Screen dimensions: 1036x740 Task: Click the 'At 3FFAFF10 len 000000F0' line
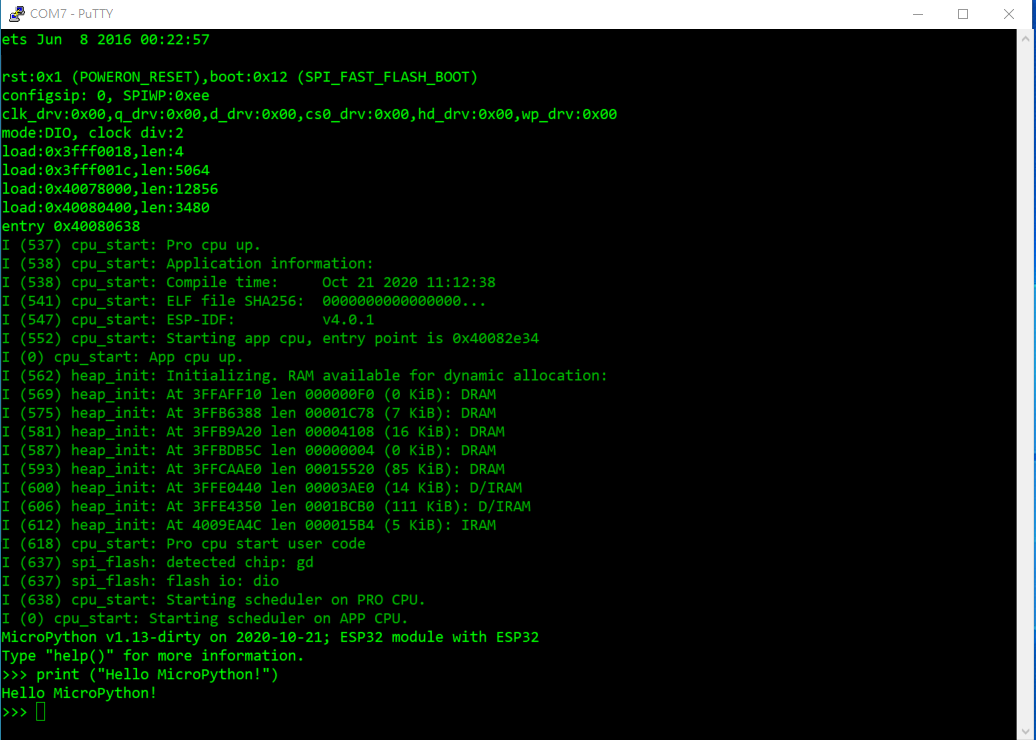248,394
